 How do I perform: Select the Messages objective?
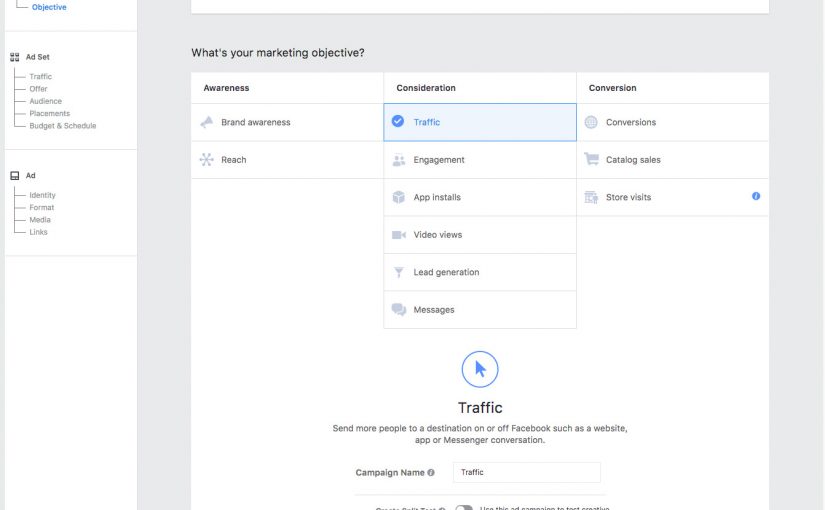(x=480, y=309)
